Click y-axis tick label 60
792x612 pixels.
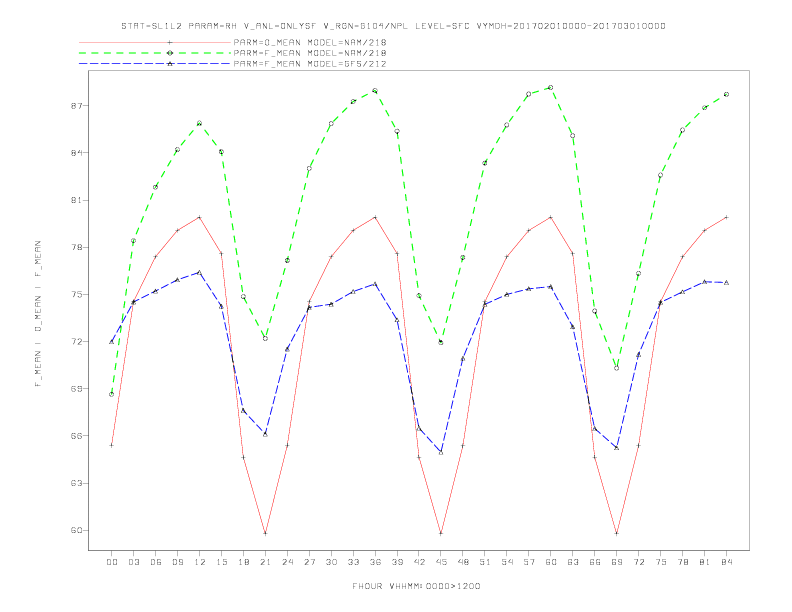tap(77, 530)
